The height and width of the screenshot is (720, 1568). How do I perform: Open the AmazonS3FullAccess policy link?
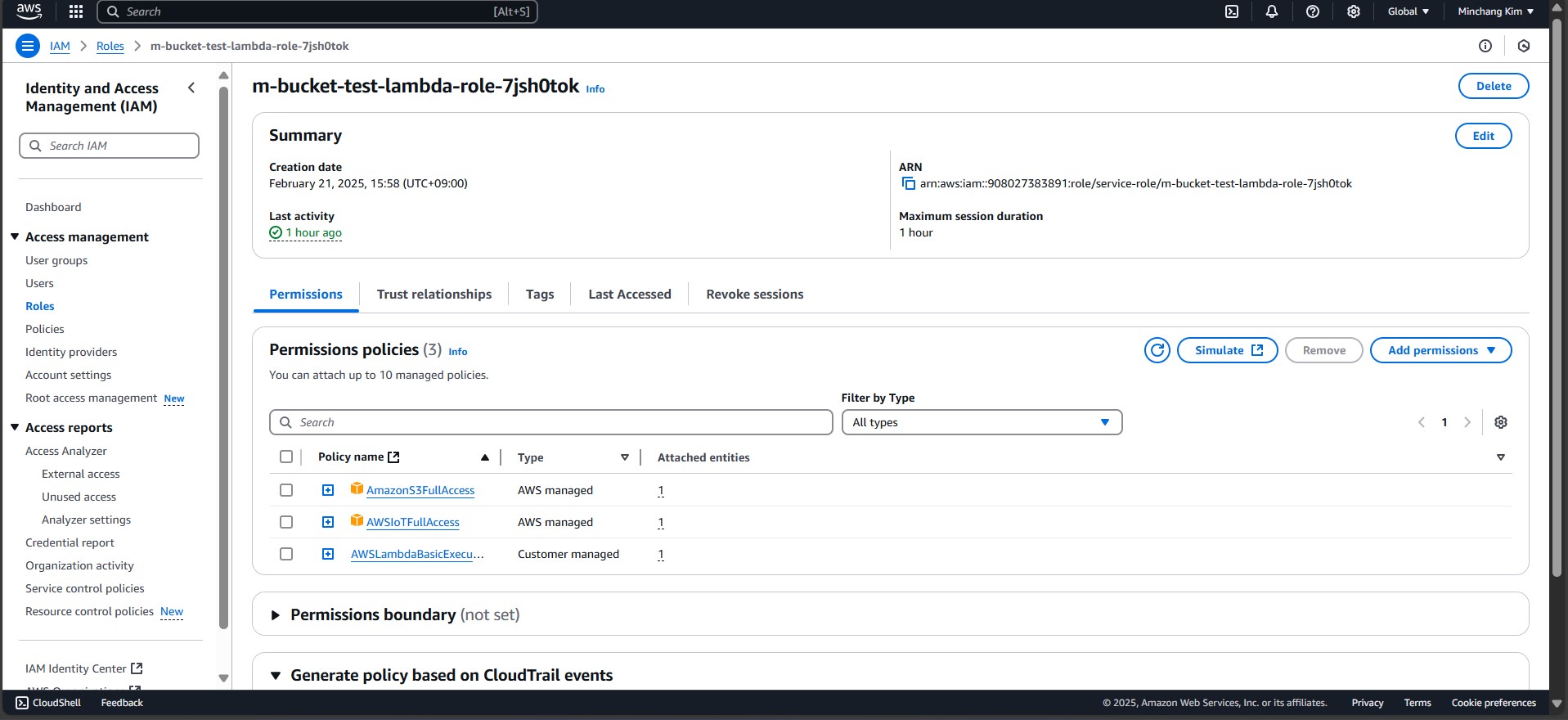(x=420, y=490)
